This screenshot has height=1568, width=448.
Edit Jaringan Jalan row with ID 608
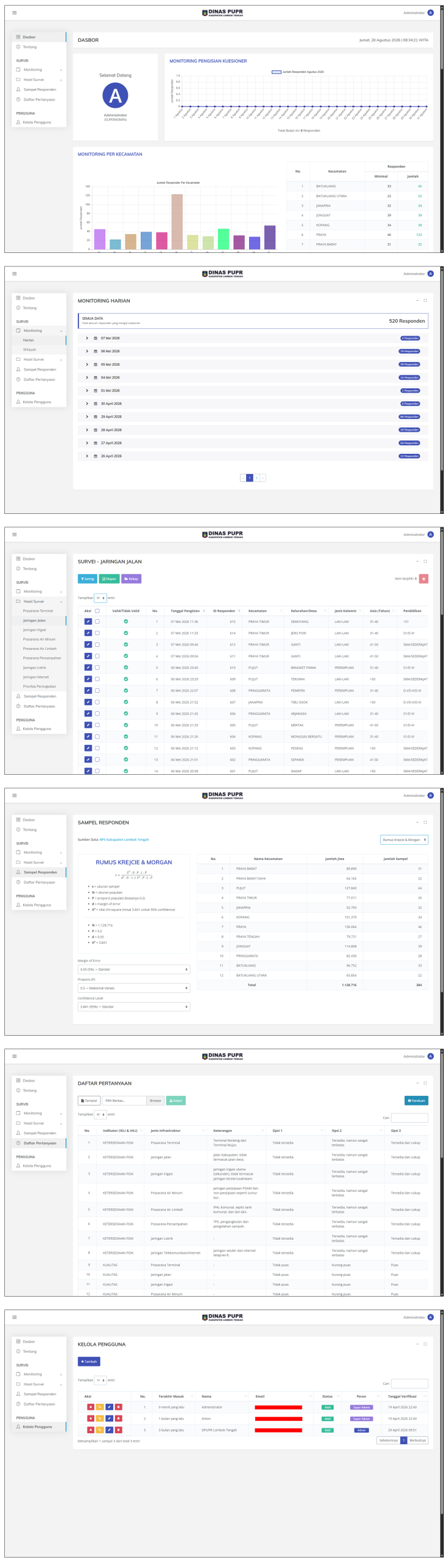click(88, 690)
